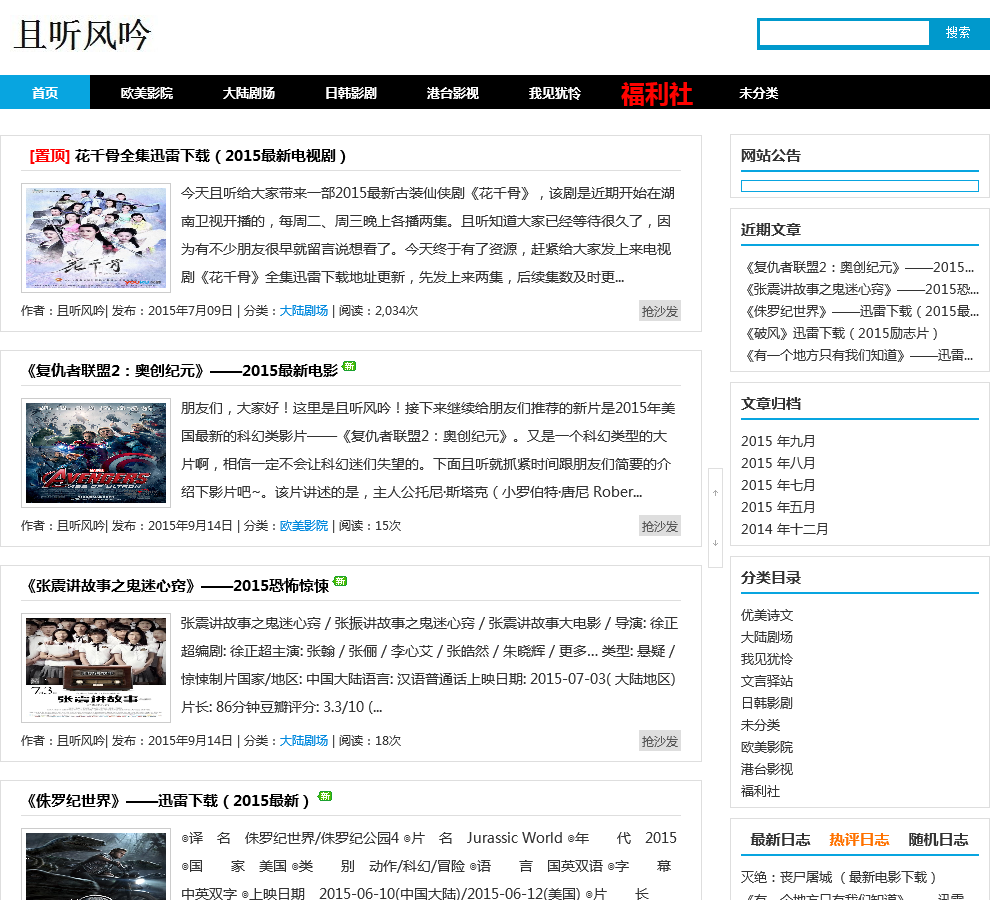Select 福利社 in the navigation bar

(x=656, y=94)
